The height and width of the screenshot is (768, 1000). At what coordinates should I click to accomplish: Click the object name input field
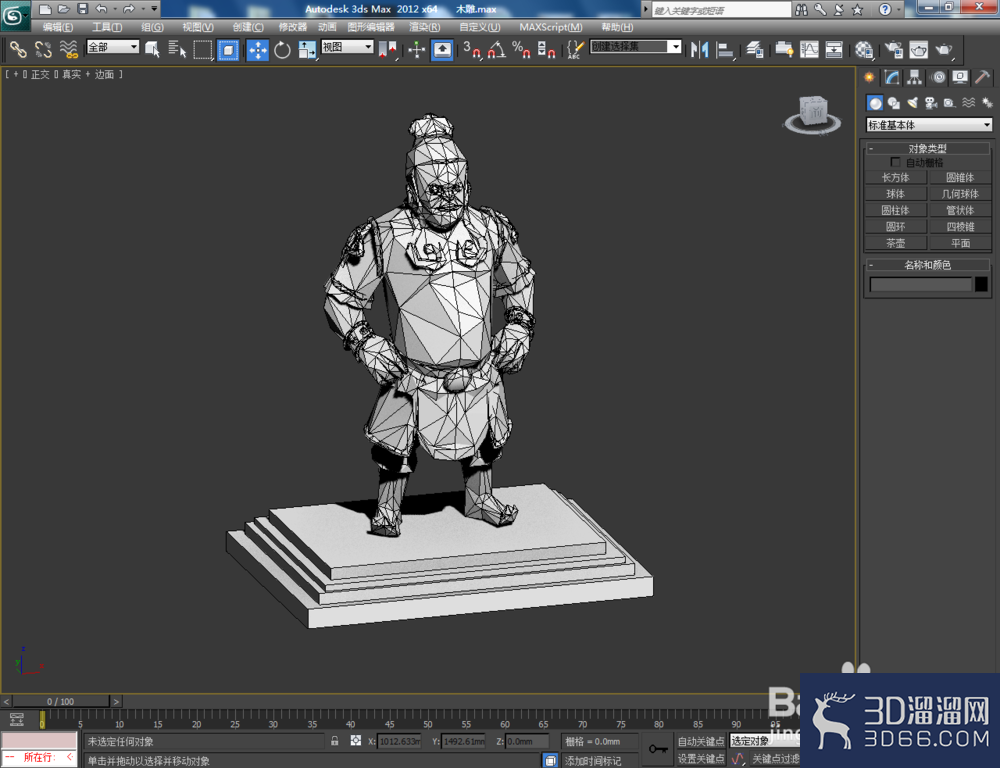click(x=921, y=284)
